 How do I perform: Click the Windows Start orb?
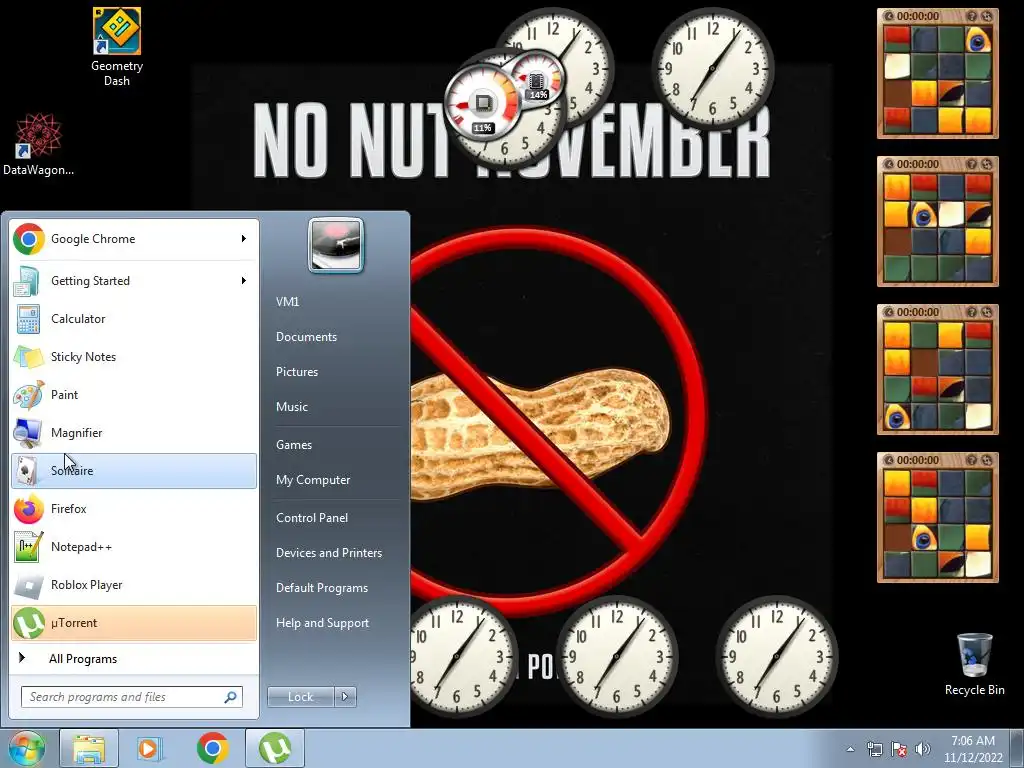coord(26,748)
